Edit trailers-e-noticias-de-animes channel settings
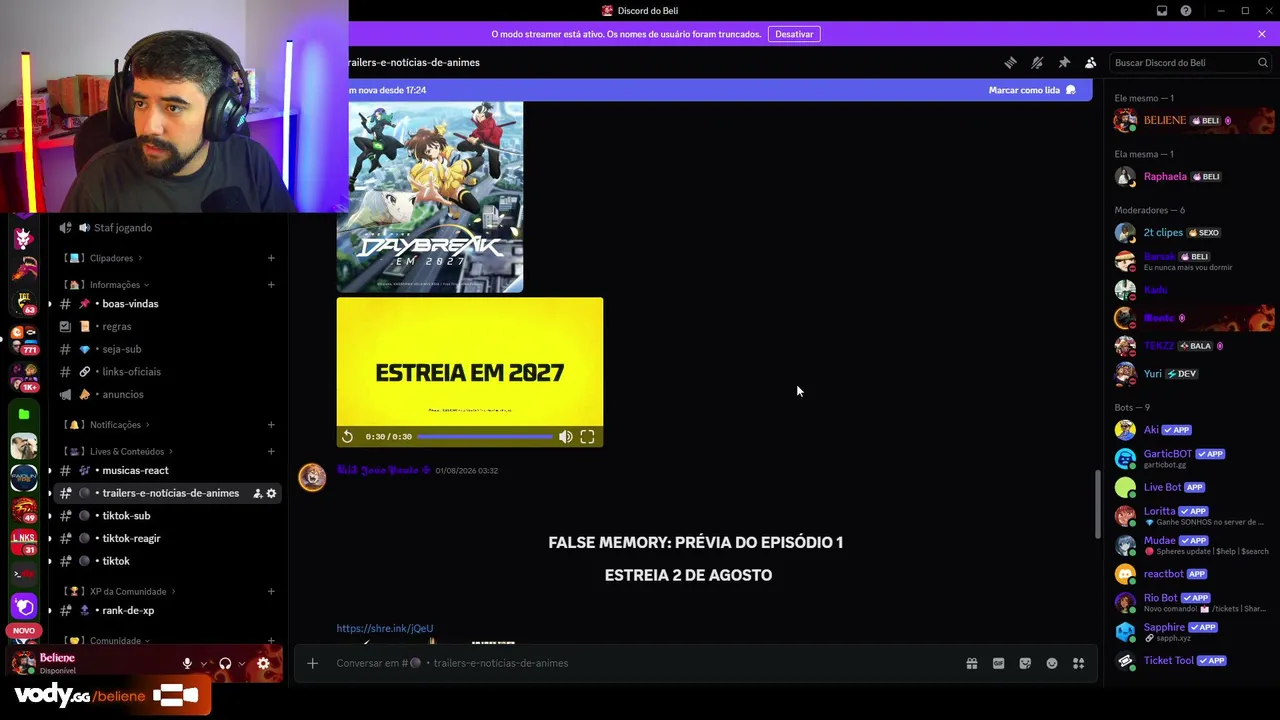The width and height of the screenshot is (1280, 720). (x=271, y=493)
